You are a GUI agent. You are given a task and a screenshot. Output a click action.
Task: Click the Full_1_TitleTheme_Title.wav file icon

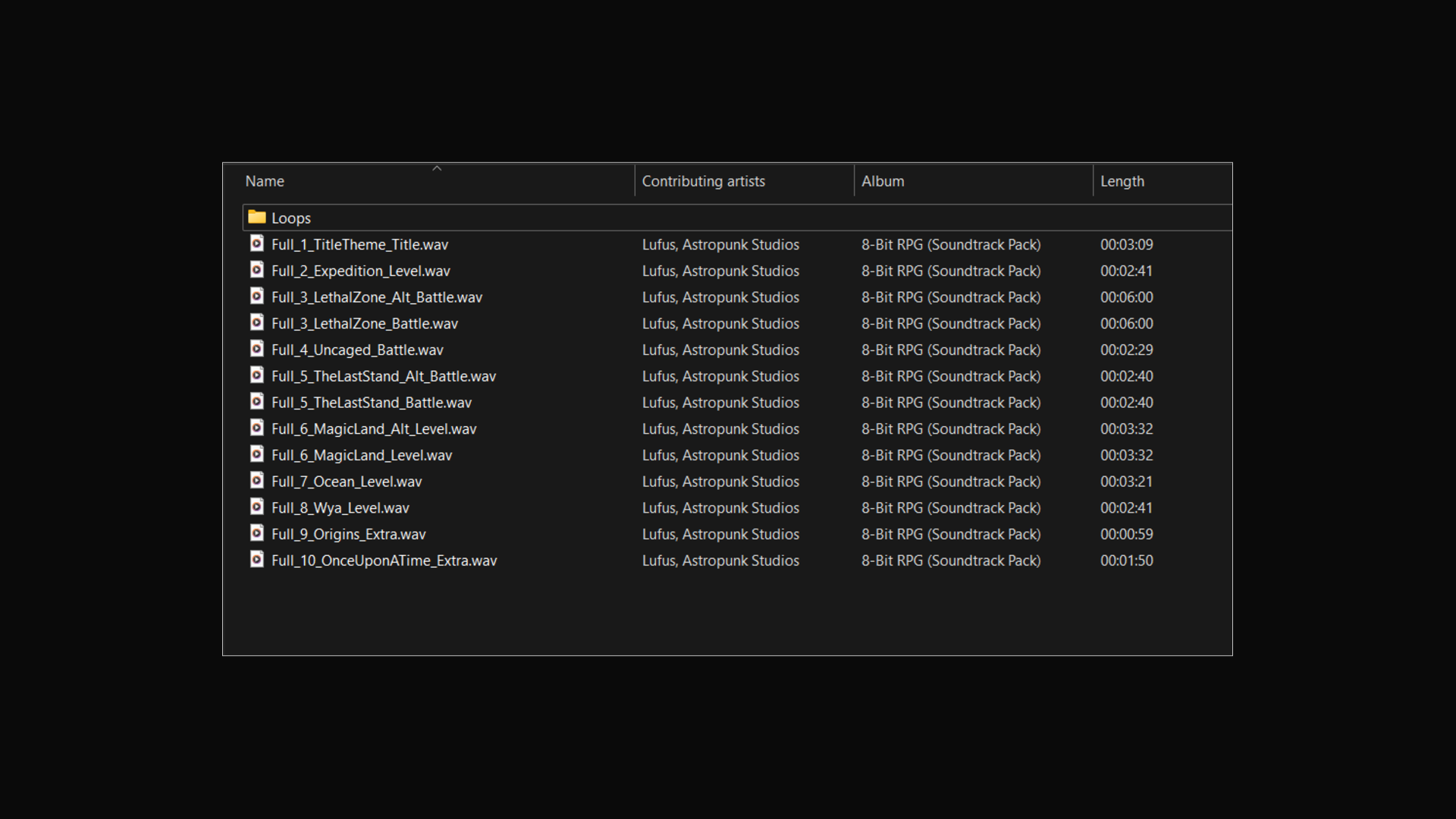(257, 244)
